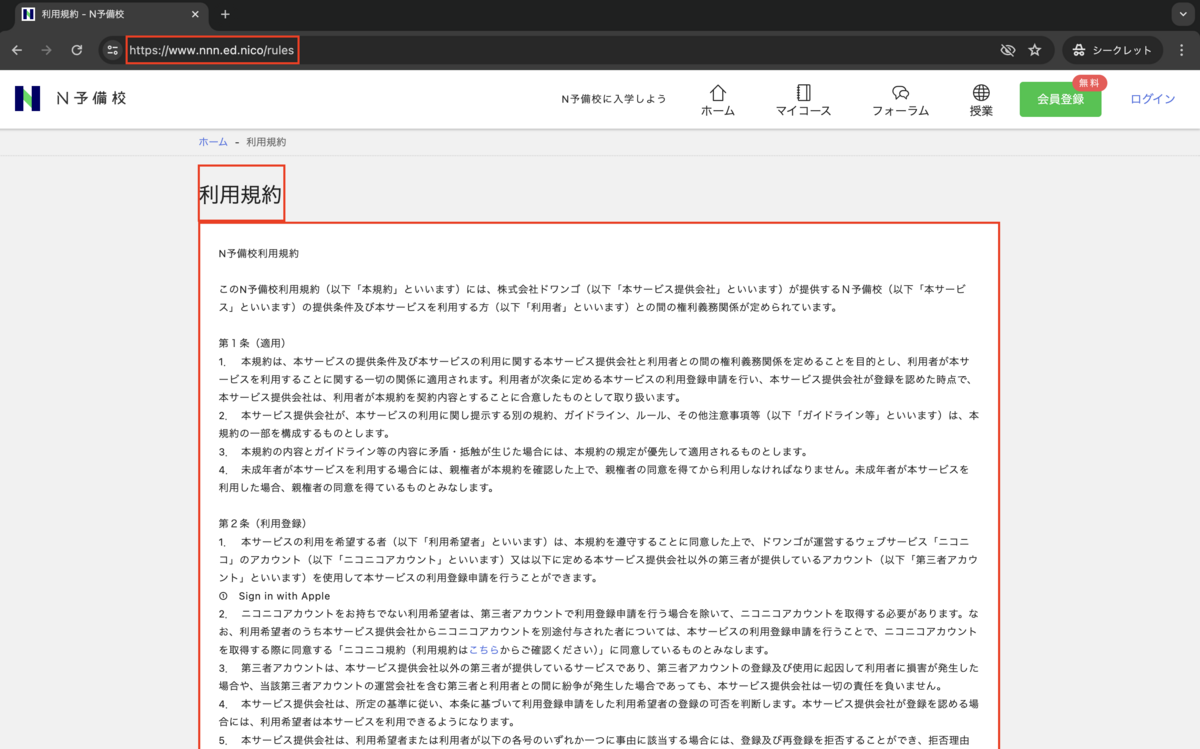The height and width of the screenshot is (749, 1200).
Task: Expand the tab search dropdown arrow
Action: (1183, 15)
